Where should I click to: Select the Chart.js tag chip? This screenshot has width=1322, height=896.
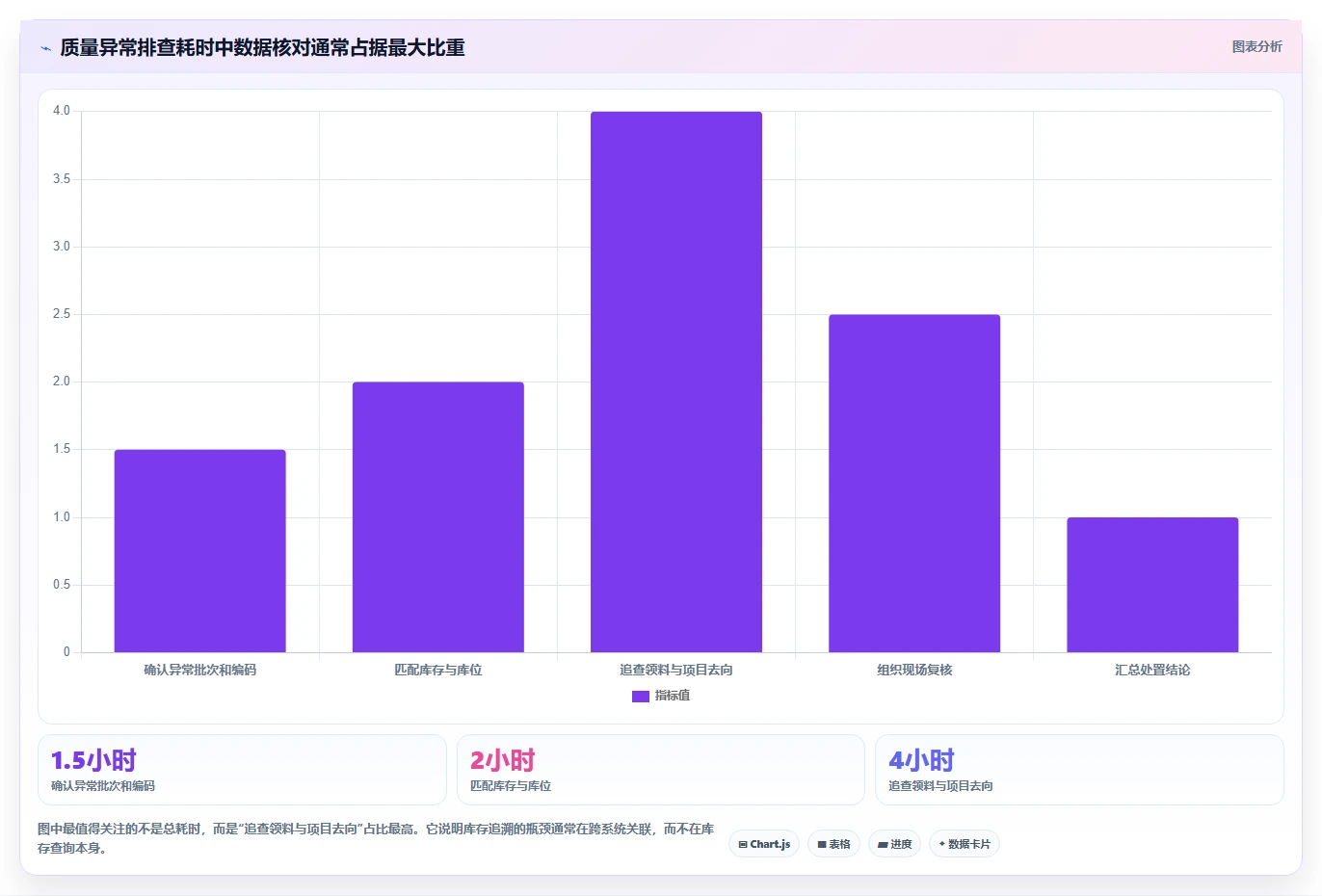[x=764, y=844]
